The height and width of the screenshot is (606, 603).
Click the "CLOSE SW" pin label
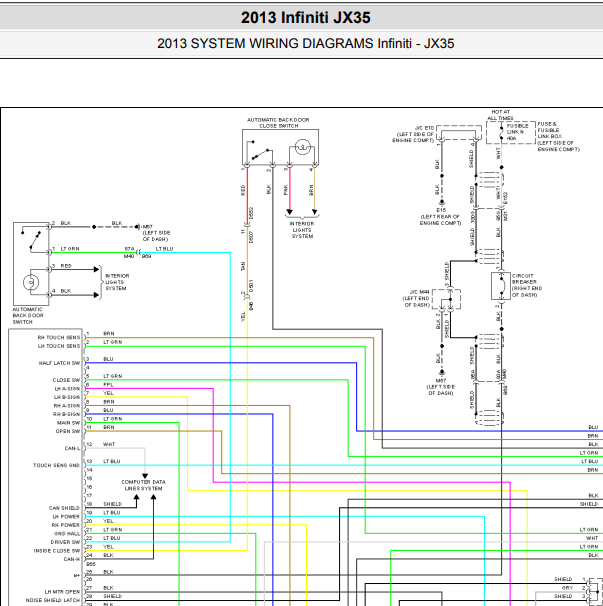(x=66, y=380)
